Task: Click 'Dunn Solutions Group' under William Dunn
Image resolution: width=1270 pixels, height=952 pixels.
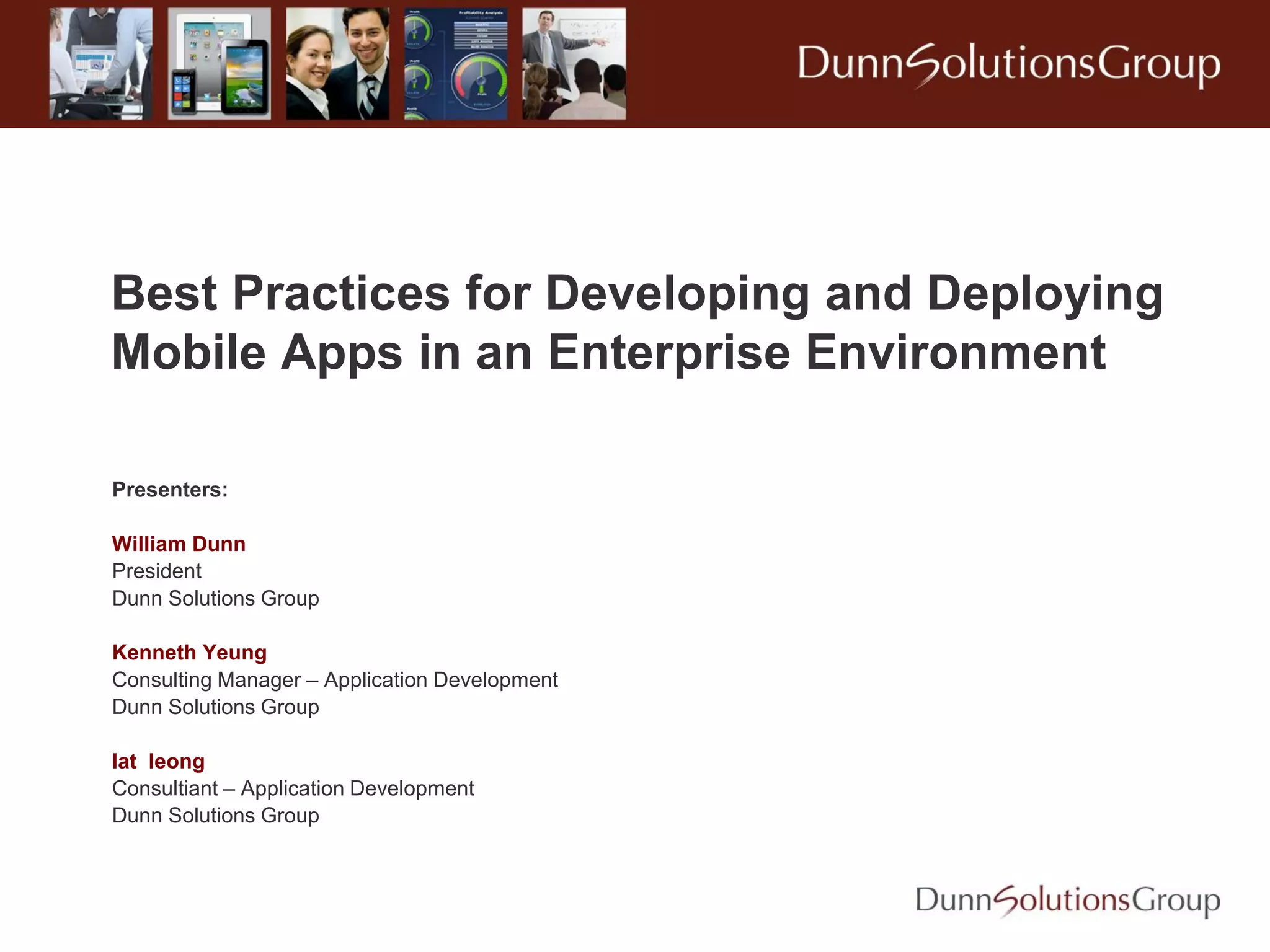Action: point(215,598)
